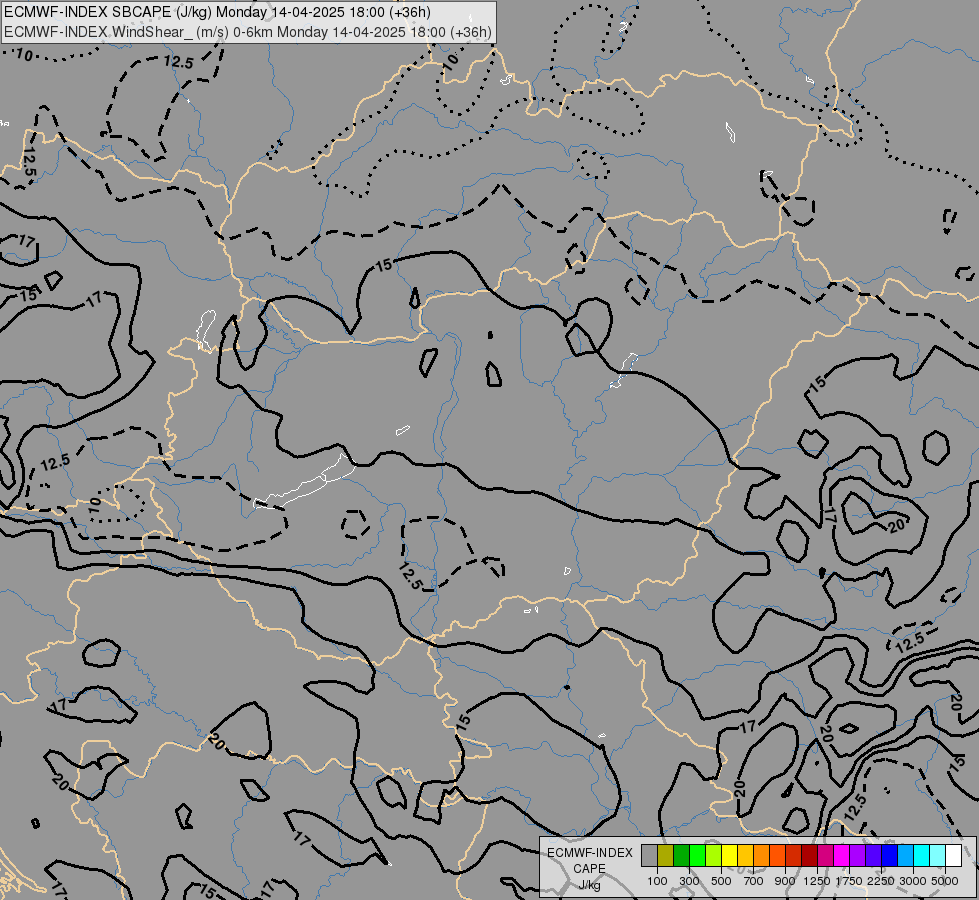
Task: Click the WindShear 0-6km title line
Action: pyautogui.click(x=247, y=32)
